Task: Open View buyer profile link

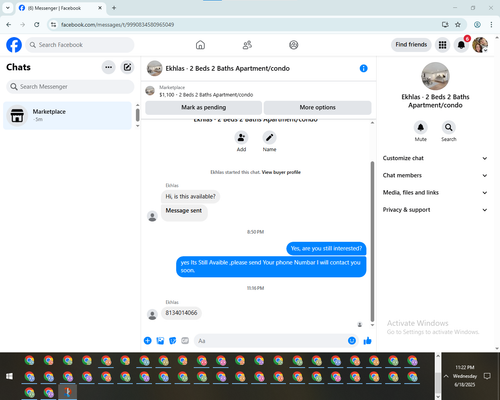Action: tap(281, 172)
